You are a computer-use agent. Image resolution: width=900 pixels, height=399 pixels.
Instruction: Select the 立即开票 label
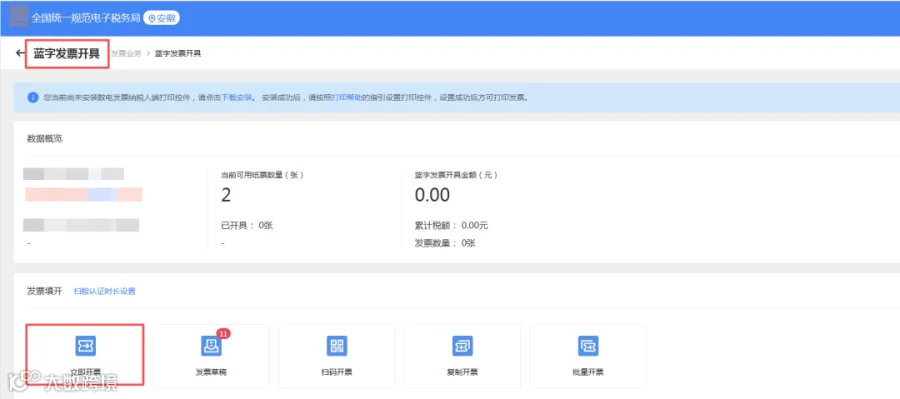click(x=85, y=372)
